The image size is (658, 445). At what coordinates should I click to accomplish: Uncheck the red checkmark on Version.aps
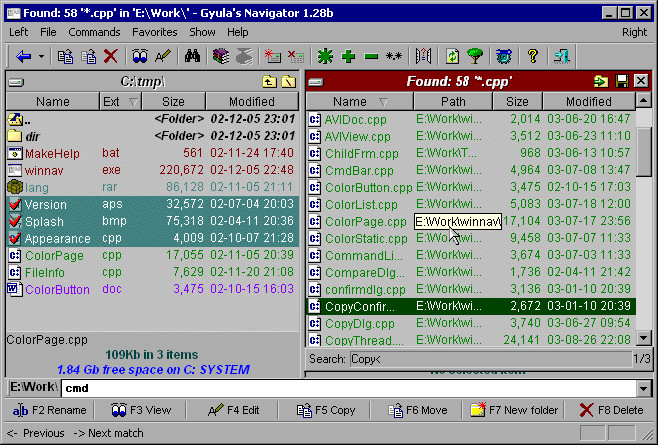point(15,204)
